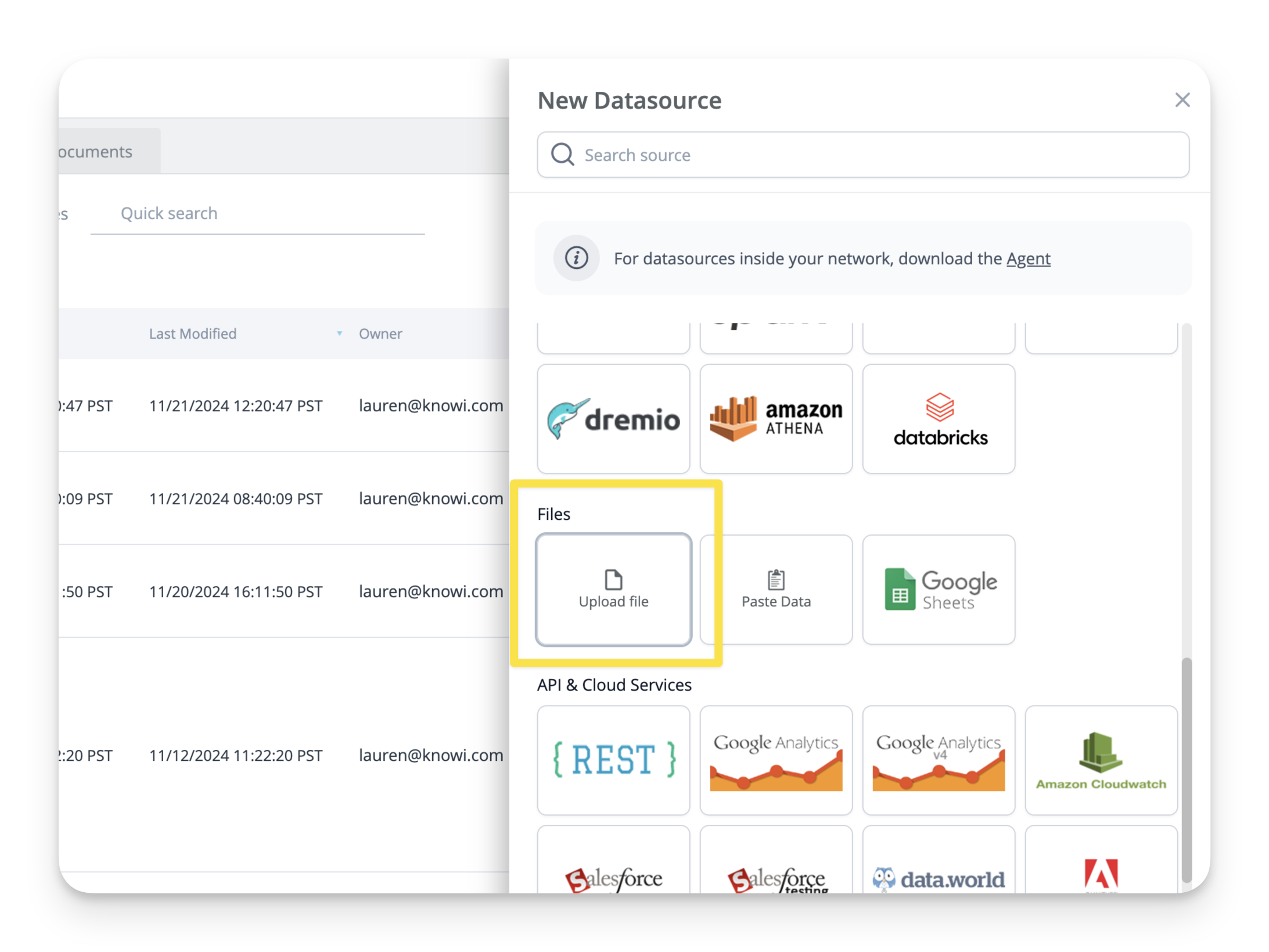Click the datasource list scrollbar thumb

tap(1187, 770)
